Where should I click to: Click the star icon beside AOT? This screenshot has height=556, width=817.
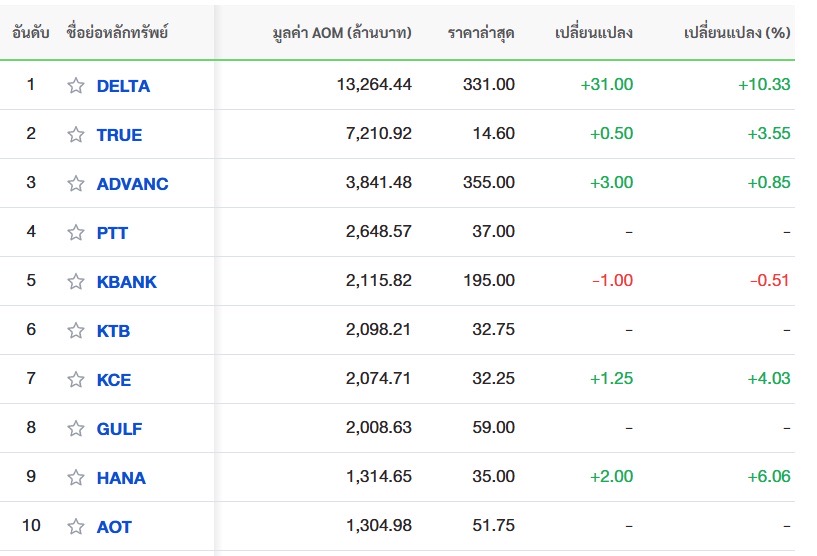pos(76,526)
